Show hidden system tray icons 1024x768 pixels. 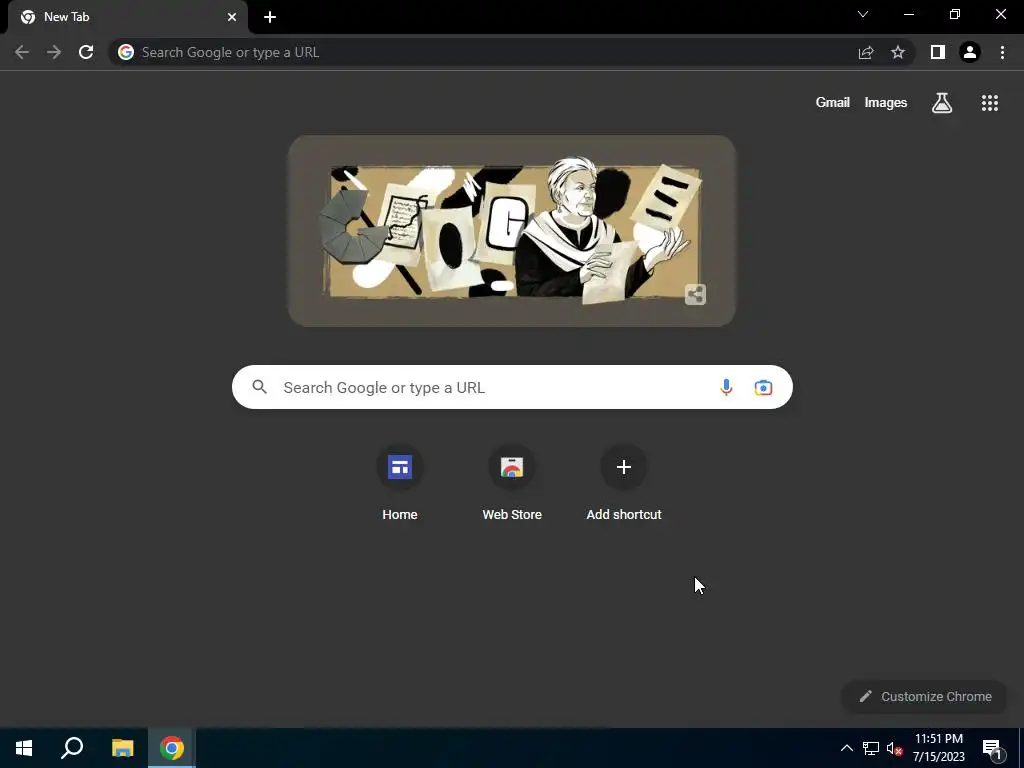[846, 748]
